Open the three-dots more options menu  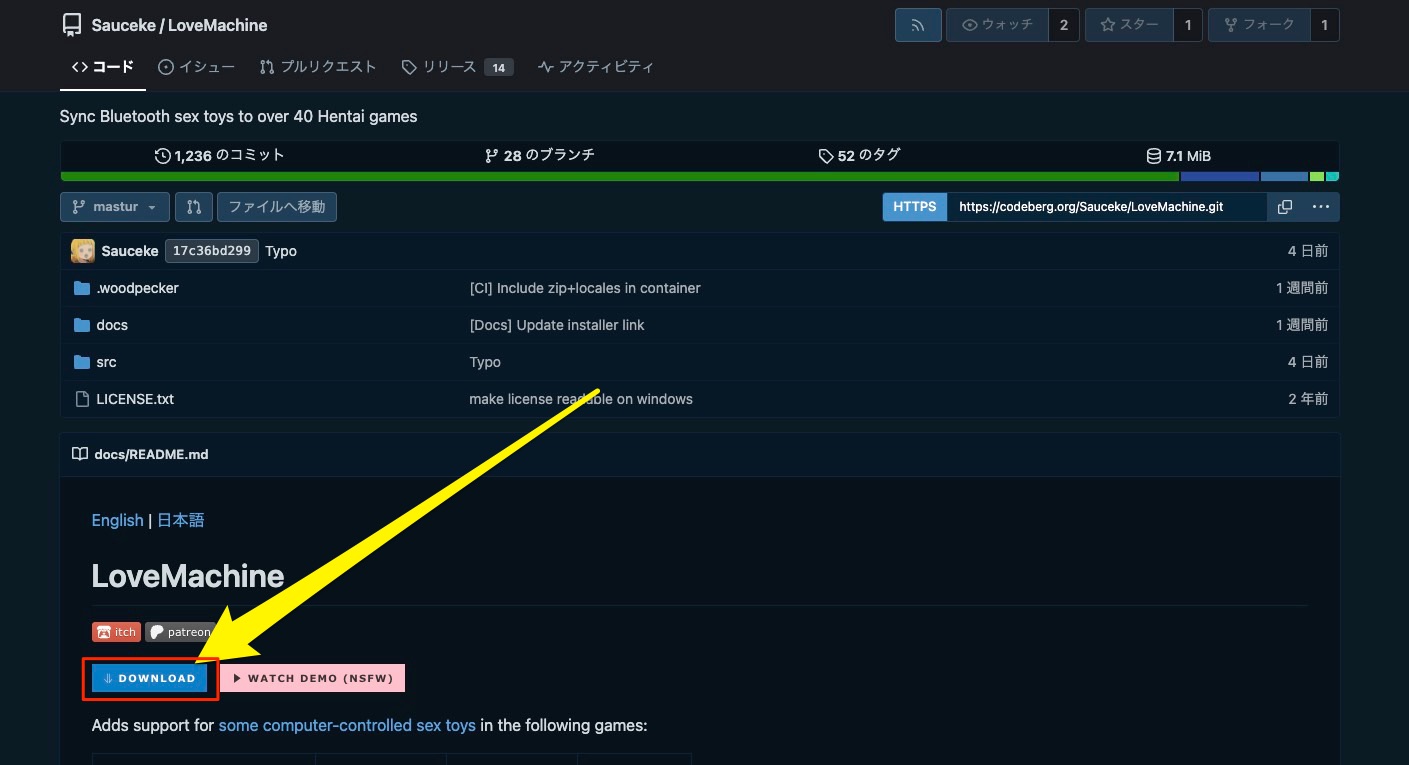(x=1320, y=207)
